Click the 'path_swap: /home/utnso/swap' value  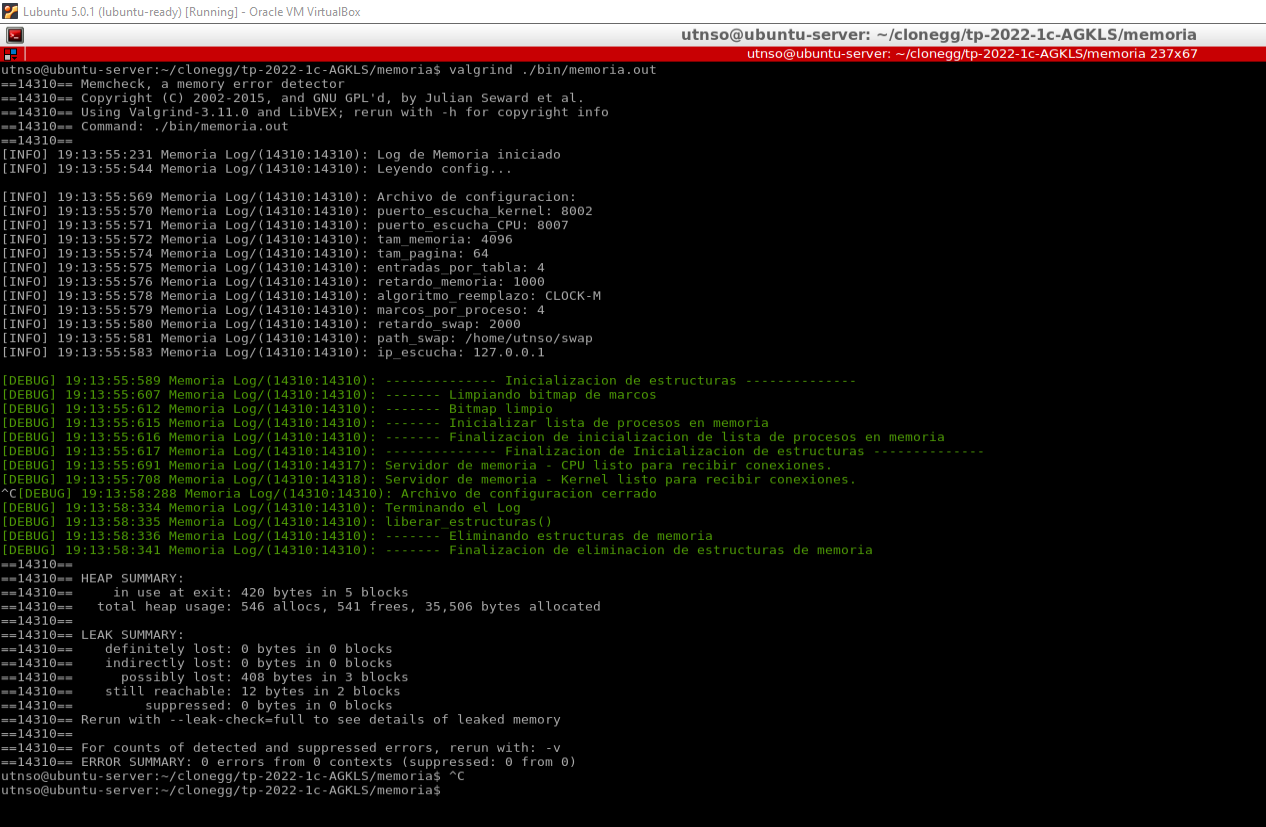click(x=484, y=337)
